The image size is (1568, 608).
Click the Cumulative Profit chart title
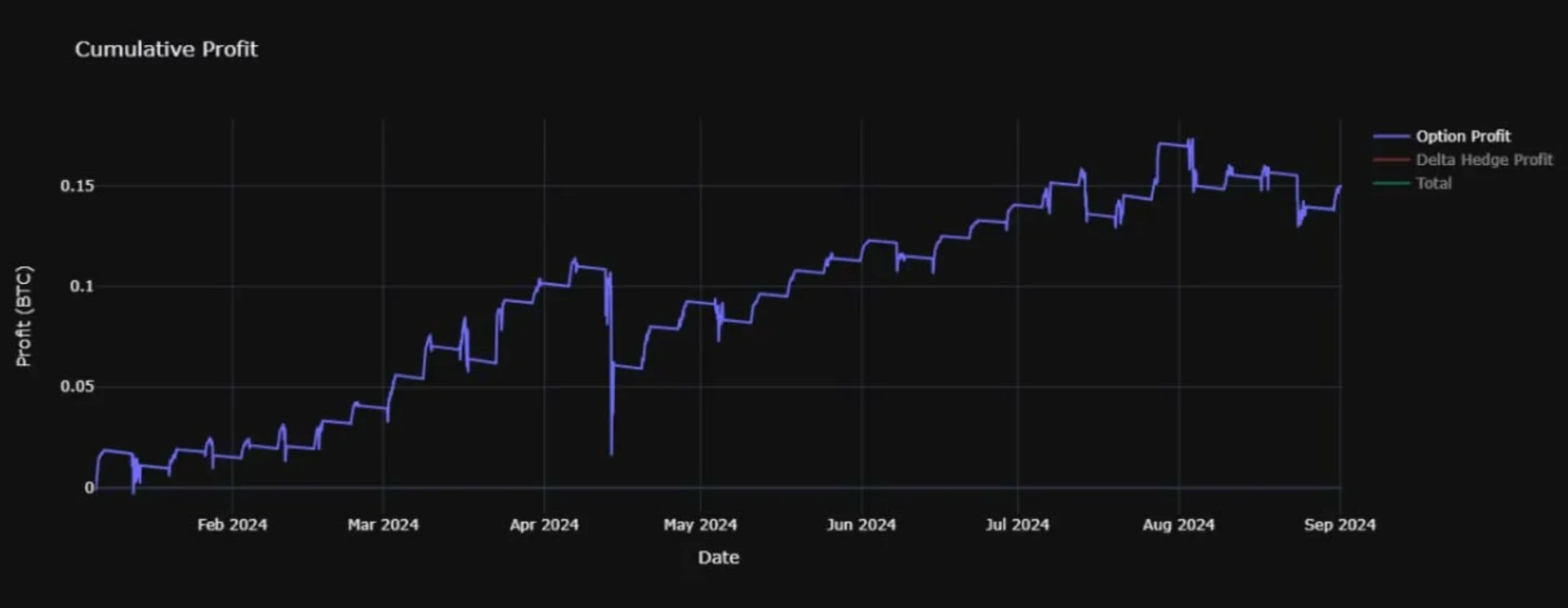pos(167,49)
